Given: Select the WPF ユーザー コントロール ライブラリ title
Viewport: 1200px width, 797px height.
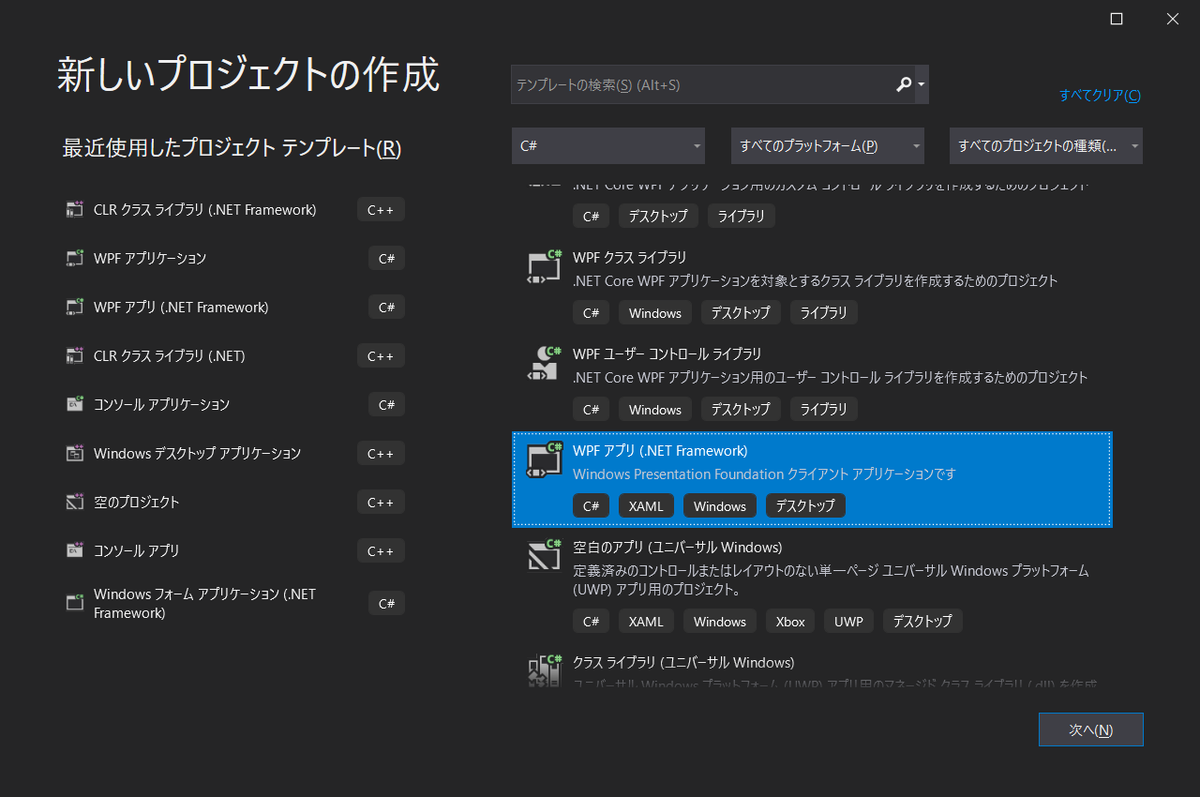Looking at the screenshot, I should click(x=667, y=354).
